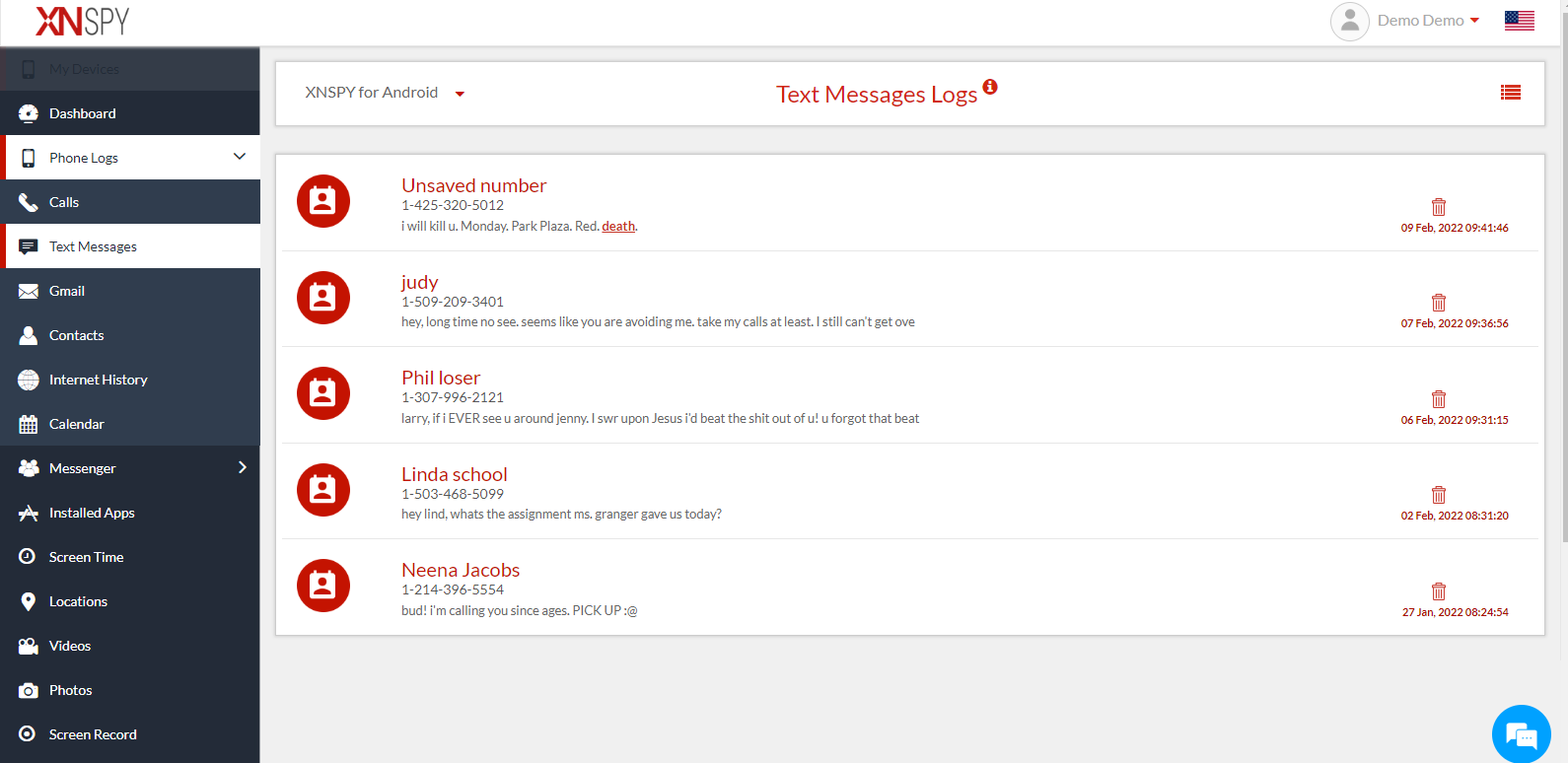The height and width of the screenshot is (763, 1568).
Task: Open the XNSPY for Android device dropdown
Action: 385,93
